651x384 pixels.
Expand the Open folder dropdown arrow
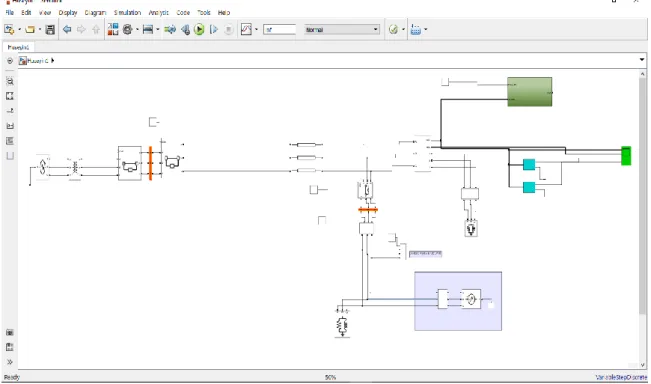tap(40, 29)
